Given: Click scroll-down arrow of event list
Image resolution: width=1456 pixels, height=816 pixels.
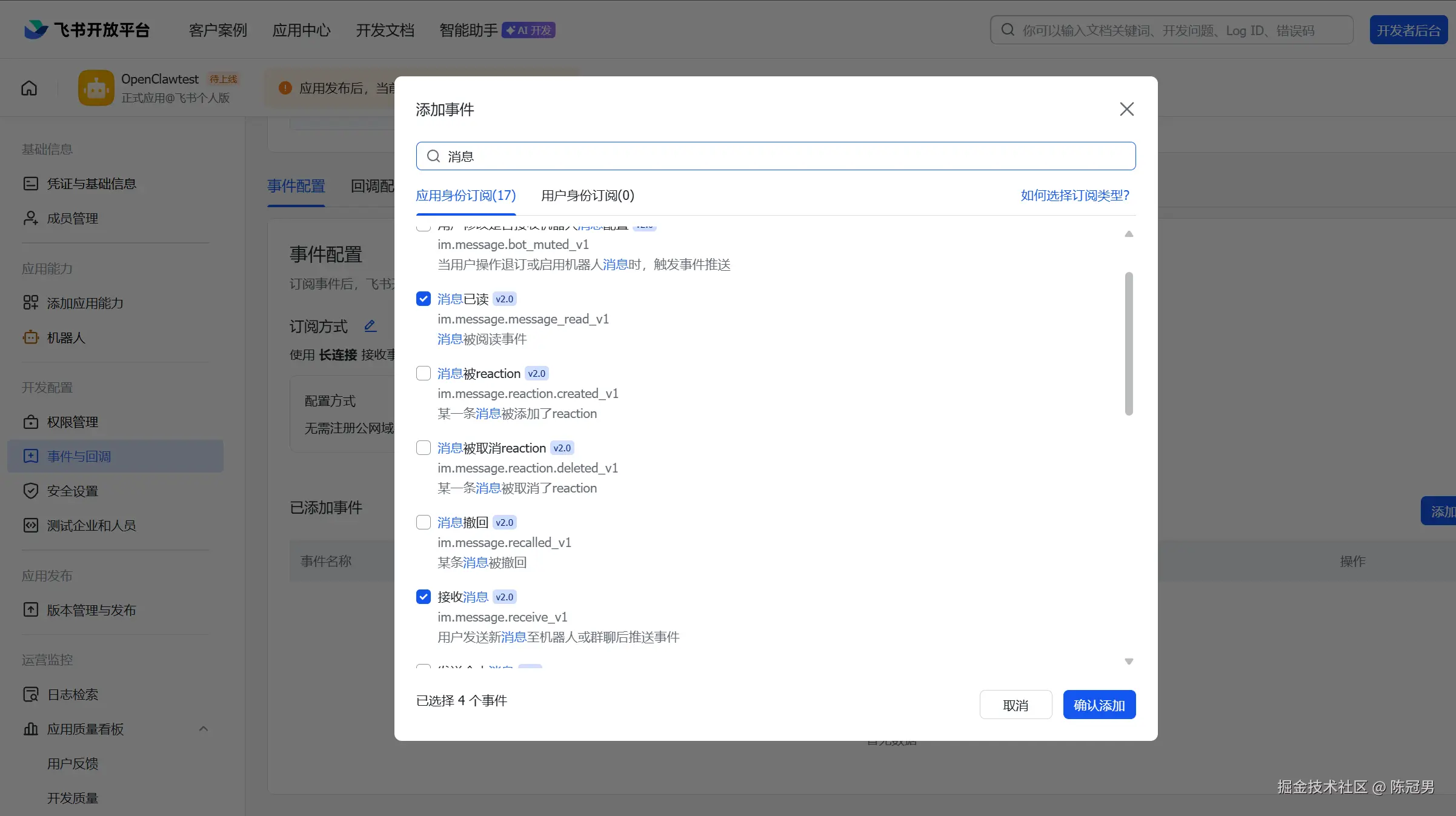Looking at the screenshot, I should pos(1129,662).
